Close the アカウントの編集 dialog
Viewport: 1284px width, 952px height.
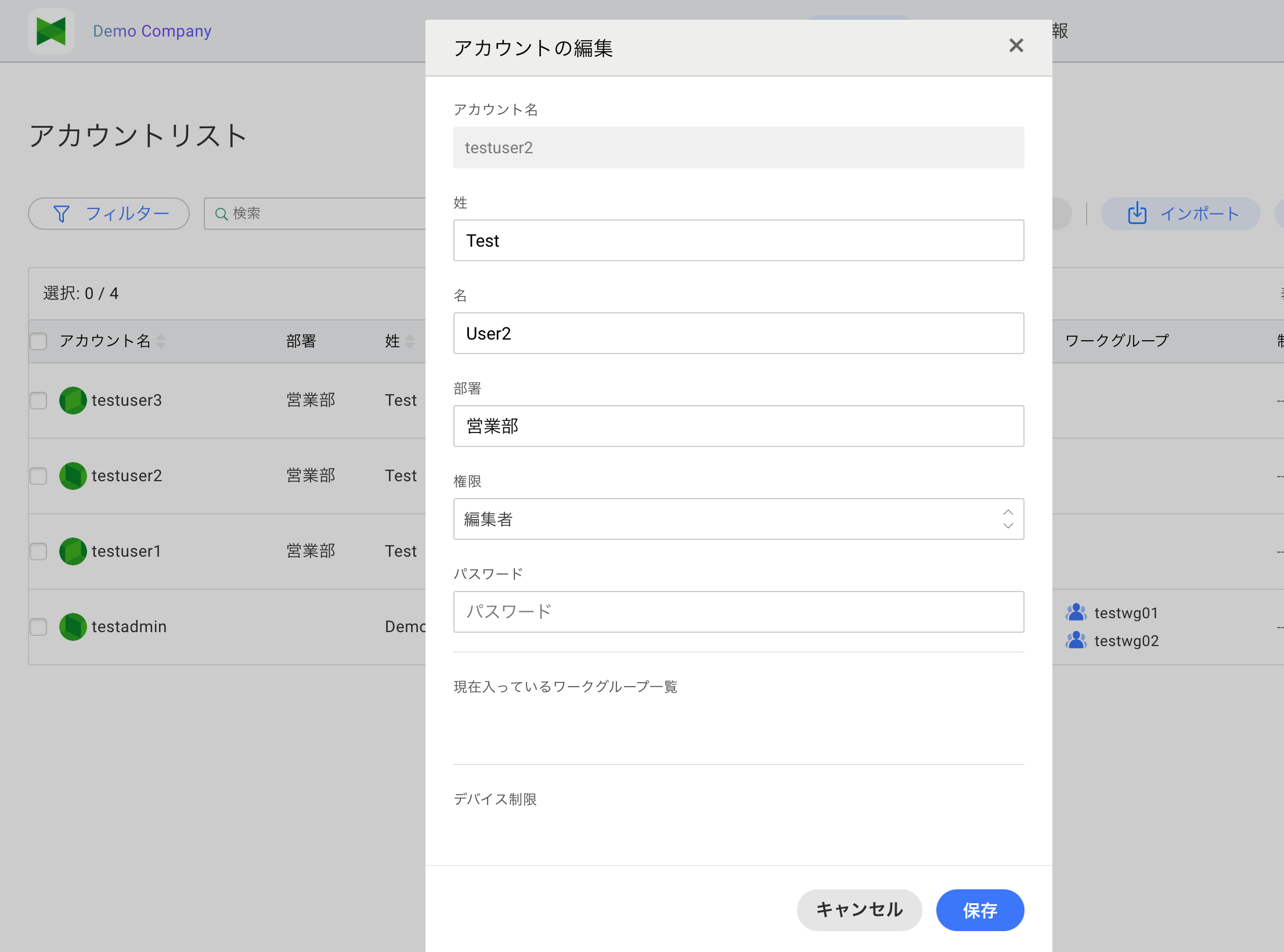click(x=1016, y=46)
